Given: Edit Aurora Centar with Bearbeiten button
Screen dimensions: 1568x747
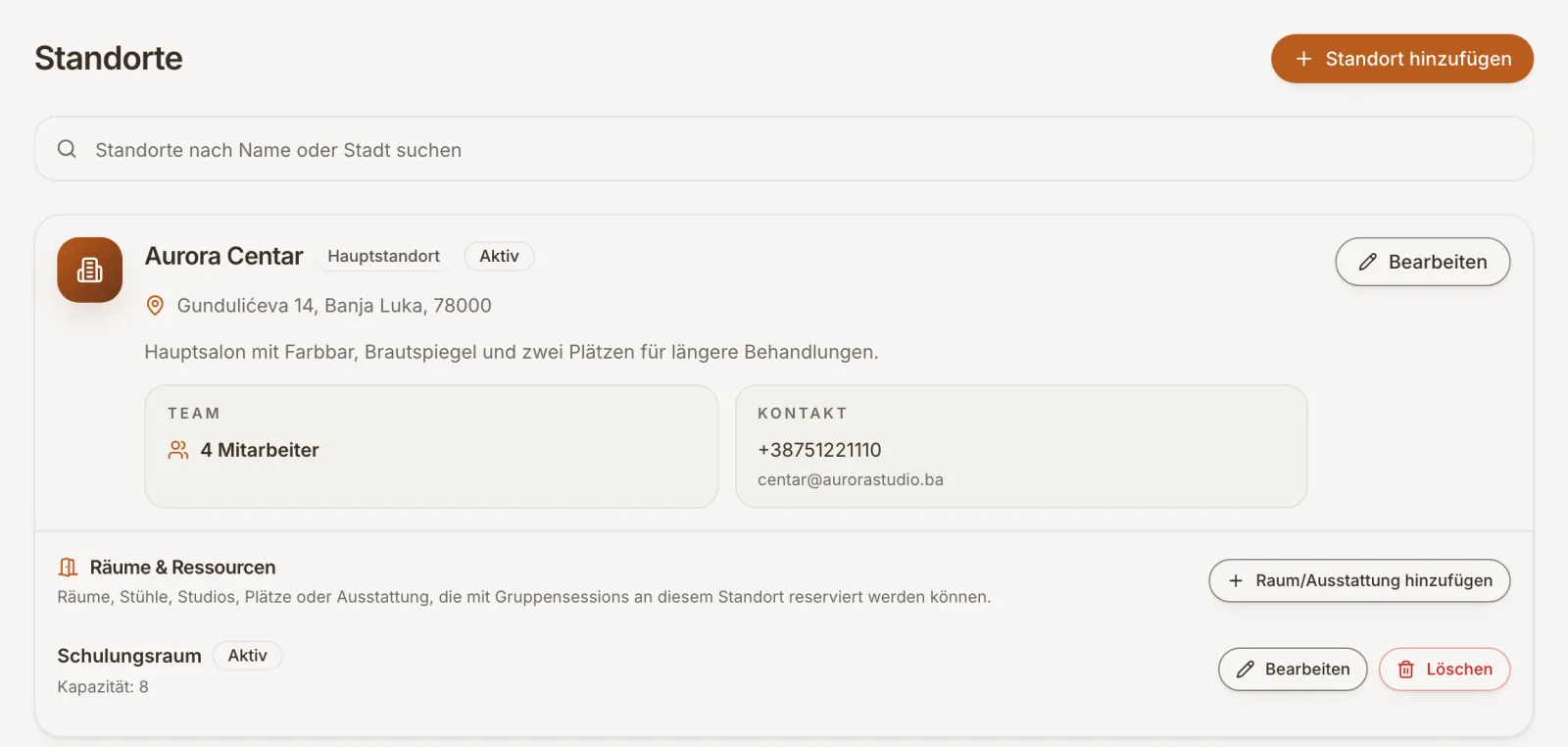Looking at the screenshot, I should coord(1422,262).
